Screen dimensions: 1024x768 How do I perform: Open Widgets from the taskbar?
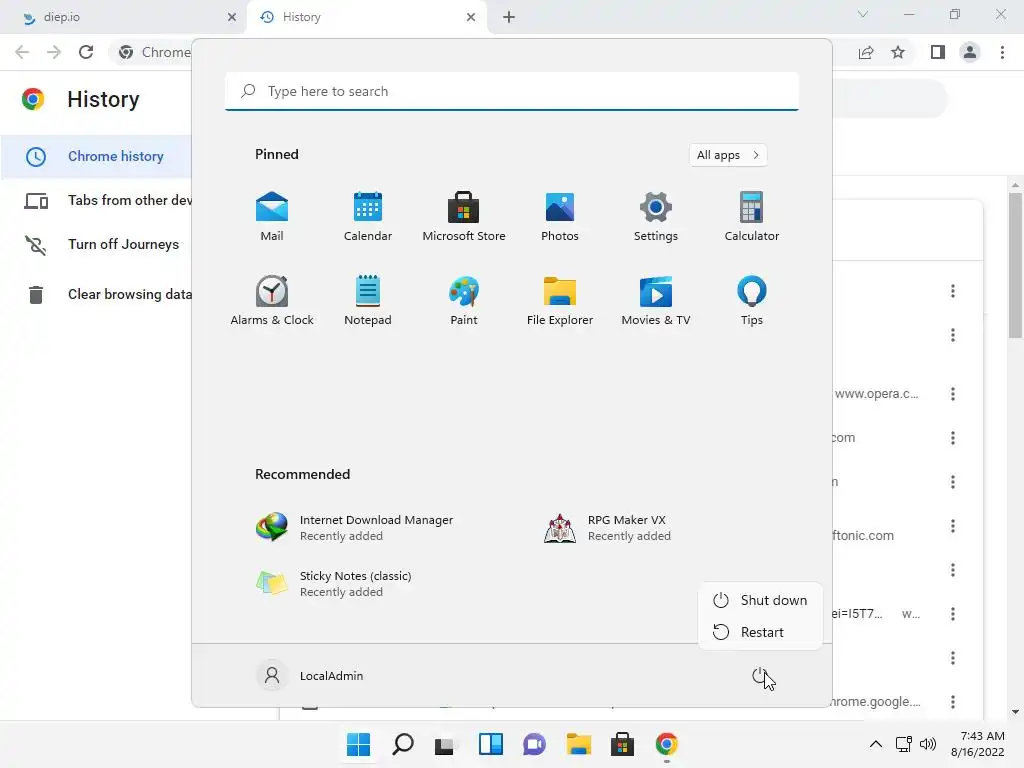pos(490,744)
